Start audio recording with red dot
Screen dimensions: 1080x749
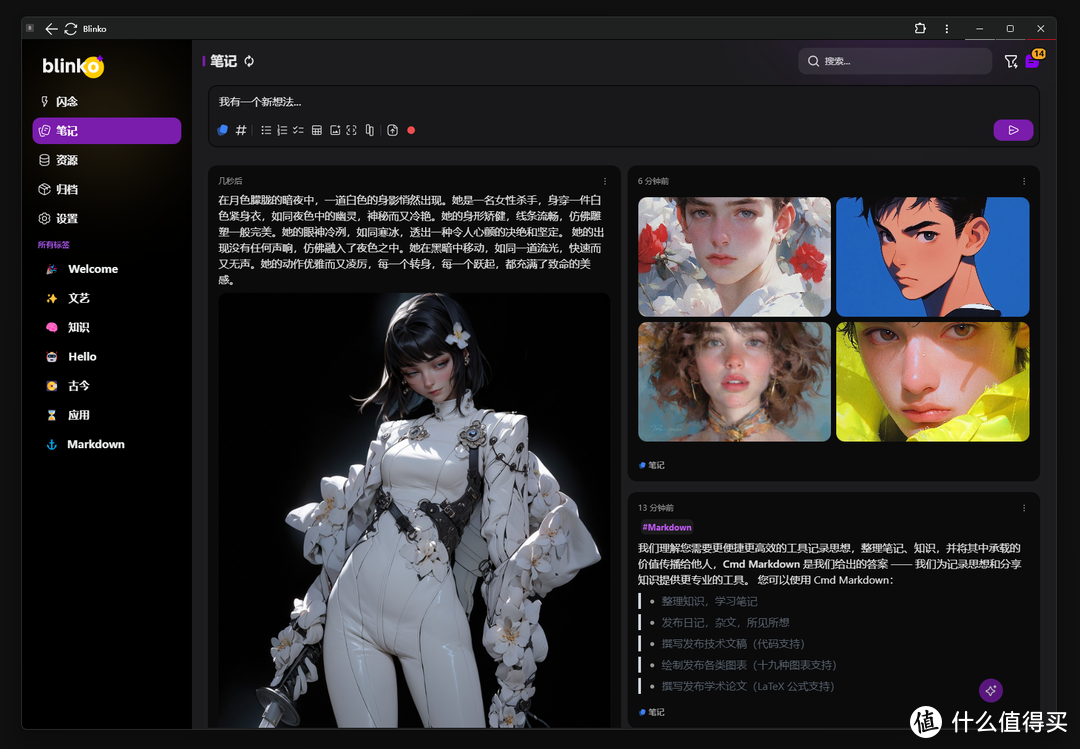pos(411,130)
